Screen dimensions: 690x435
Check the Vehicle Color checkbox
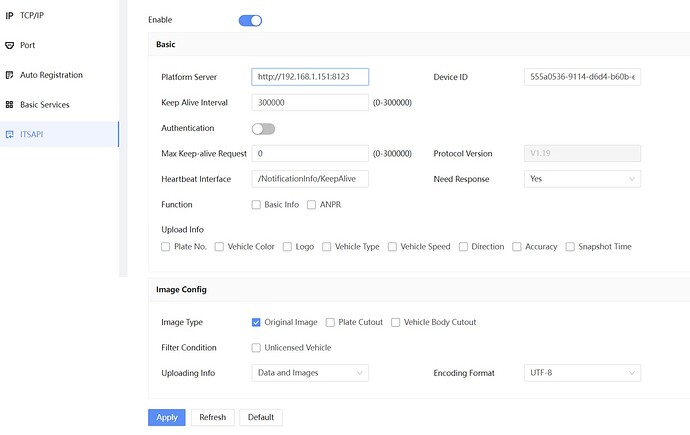tap(219, 247)
